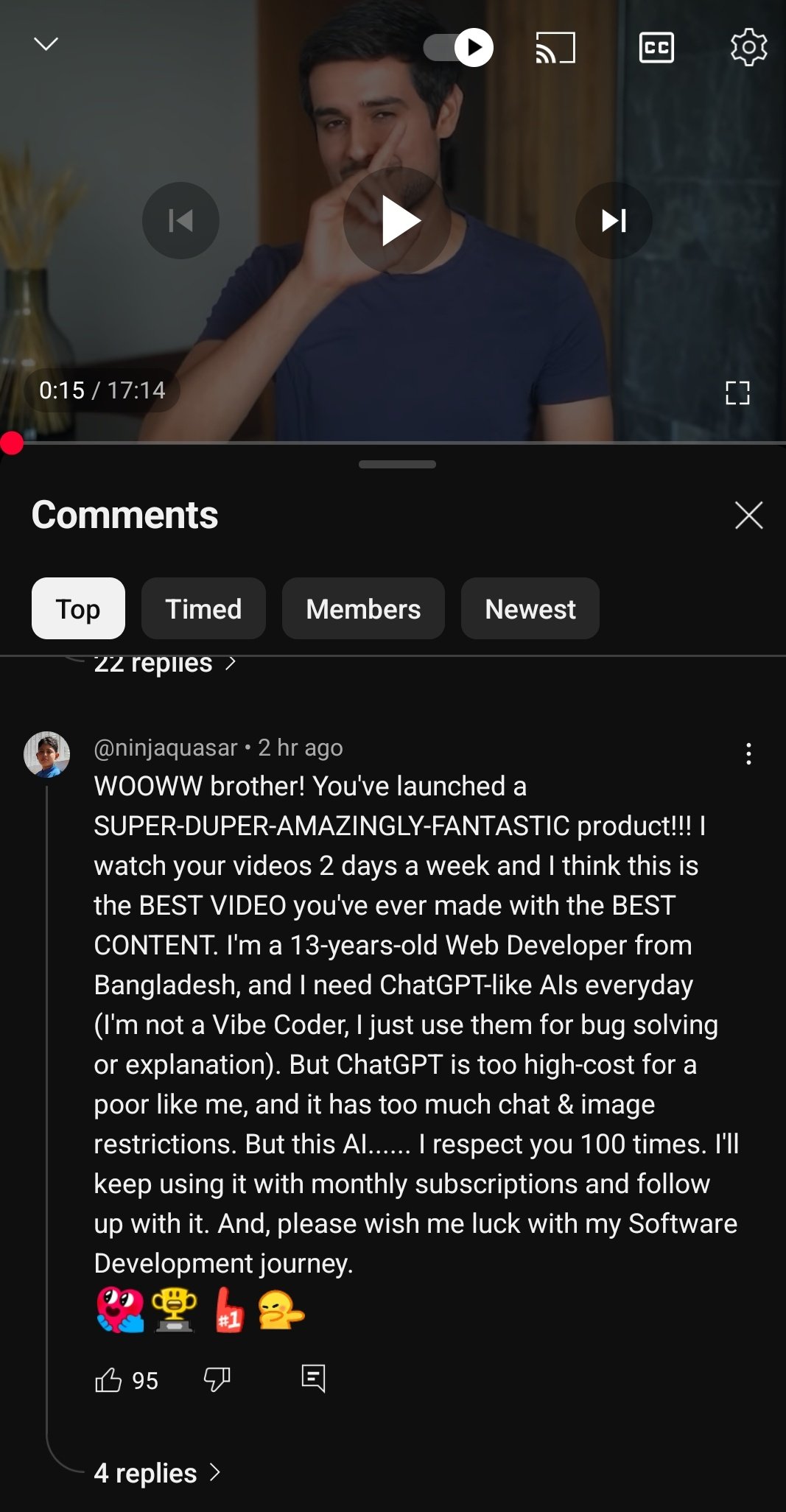The width and height of the screenshot is (786, 1512).
Task: Close the Comments panel
Action: pyautogui.click(x=748, y=515)
